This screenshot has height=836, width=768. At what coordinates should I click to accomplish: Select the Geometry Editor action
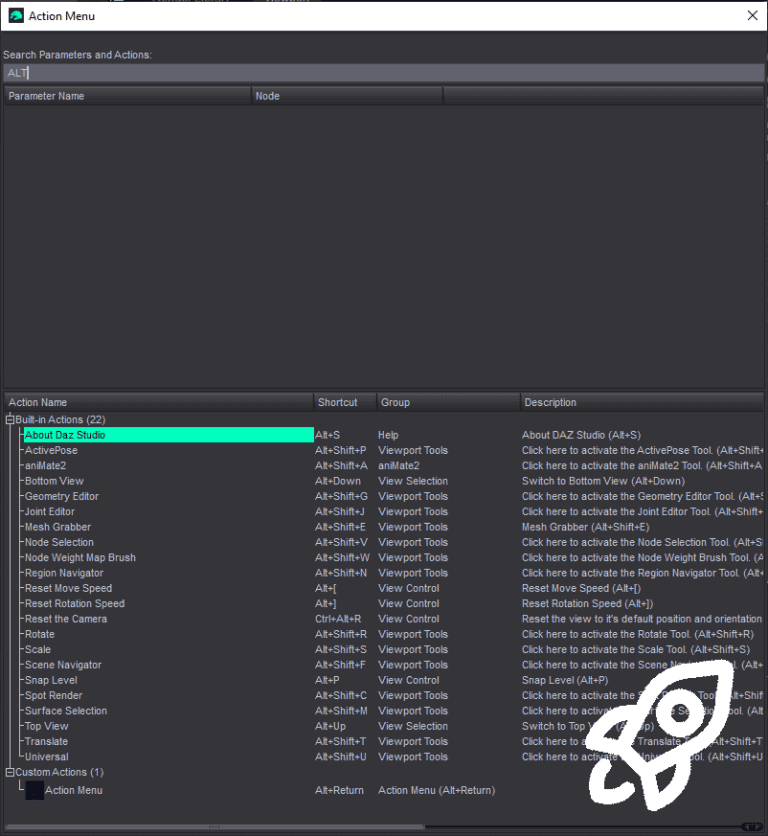(62, 496)
